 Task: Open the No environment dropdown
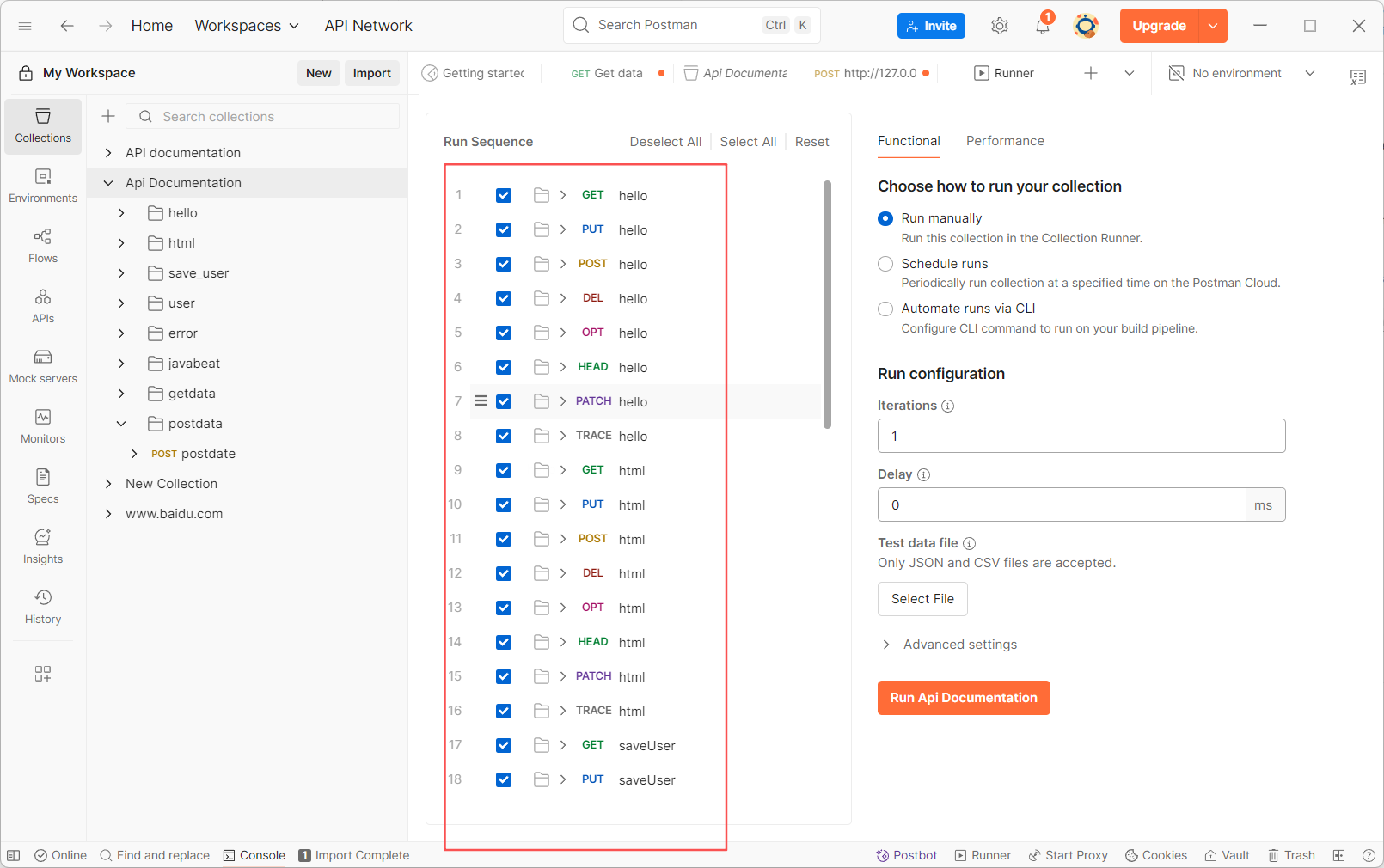tap(1241, 73)
